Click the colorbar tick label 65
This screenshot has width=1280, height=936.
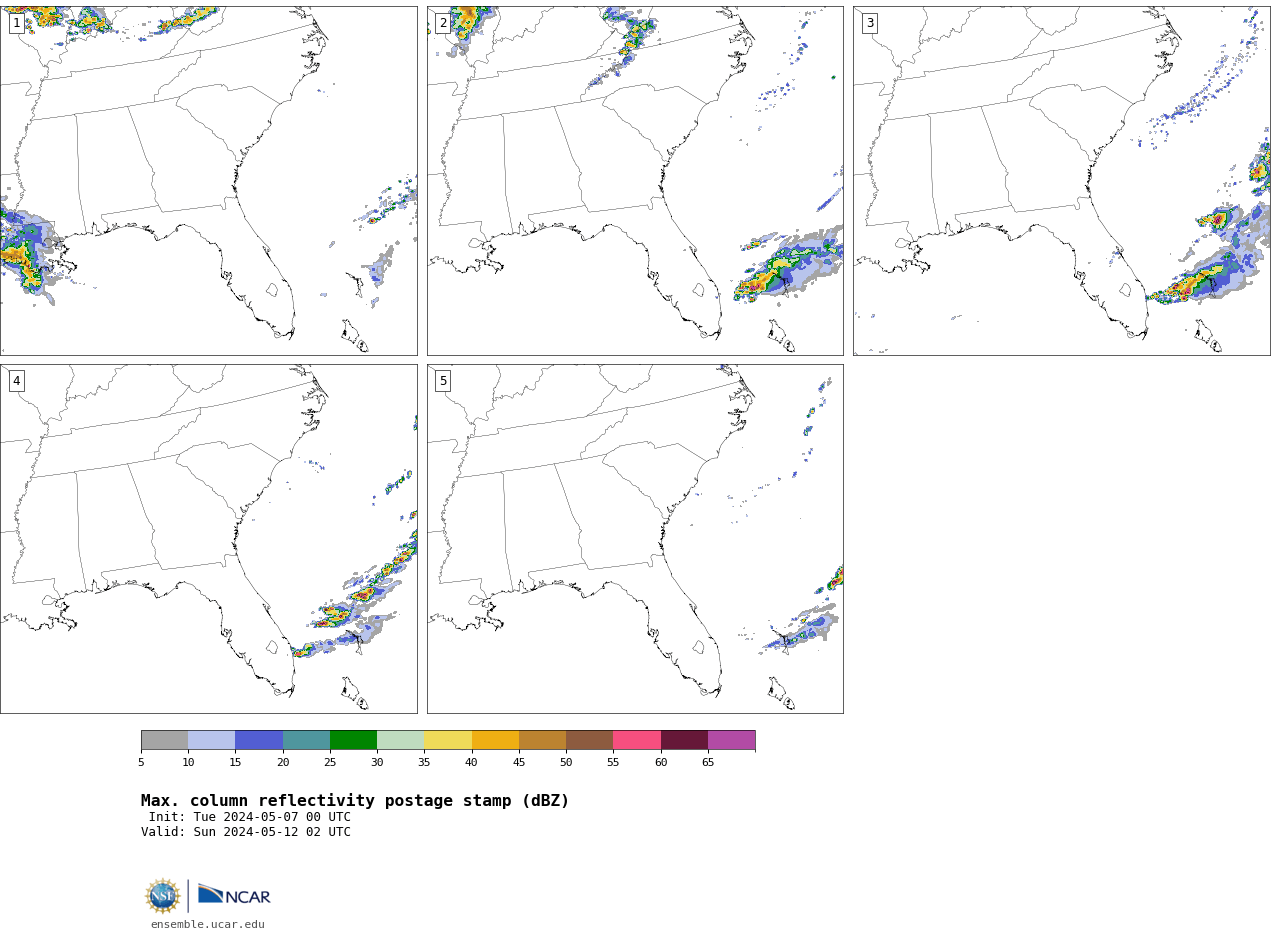708,763
